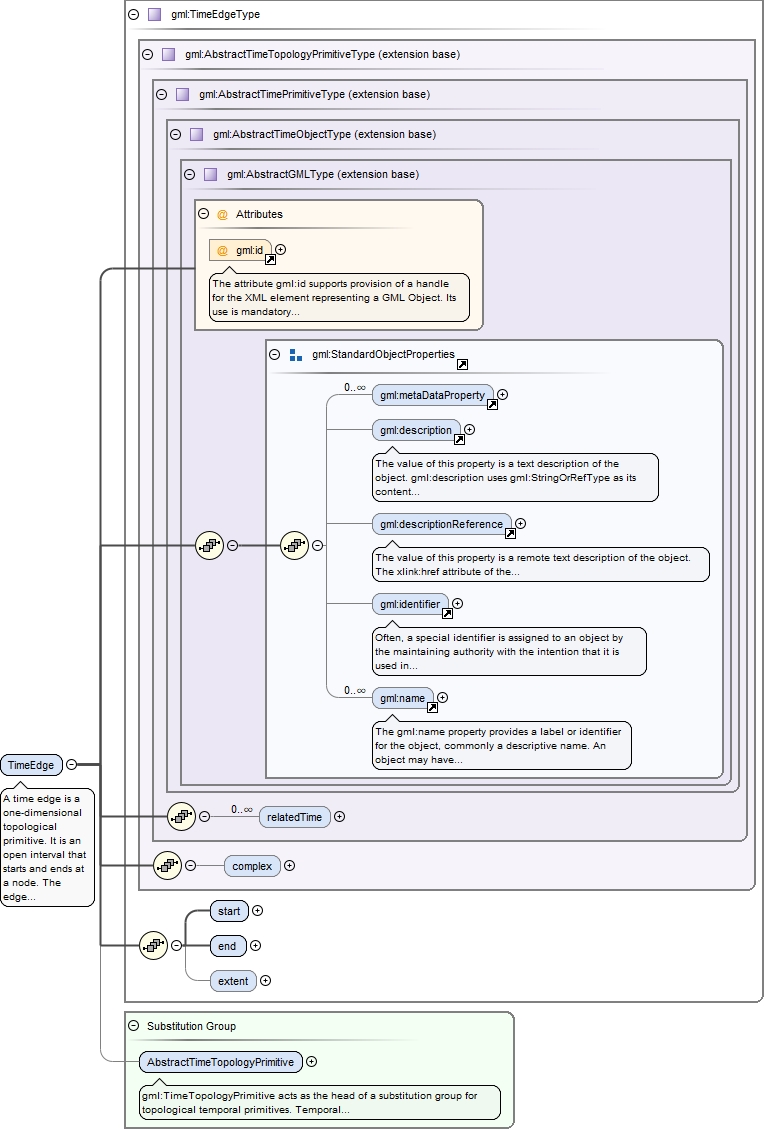
Task: Follow gml:description reference arrow icon
Action: point(459,440)
